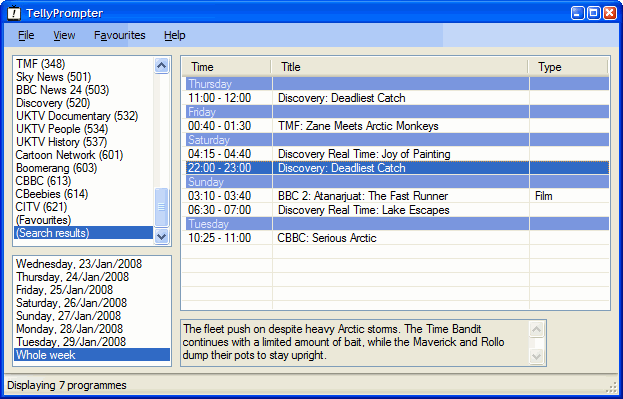Choose Monday, 28/Jan/2008 date
Screen dimensions: 623x399
[x=92, y=329]
